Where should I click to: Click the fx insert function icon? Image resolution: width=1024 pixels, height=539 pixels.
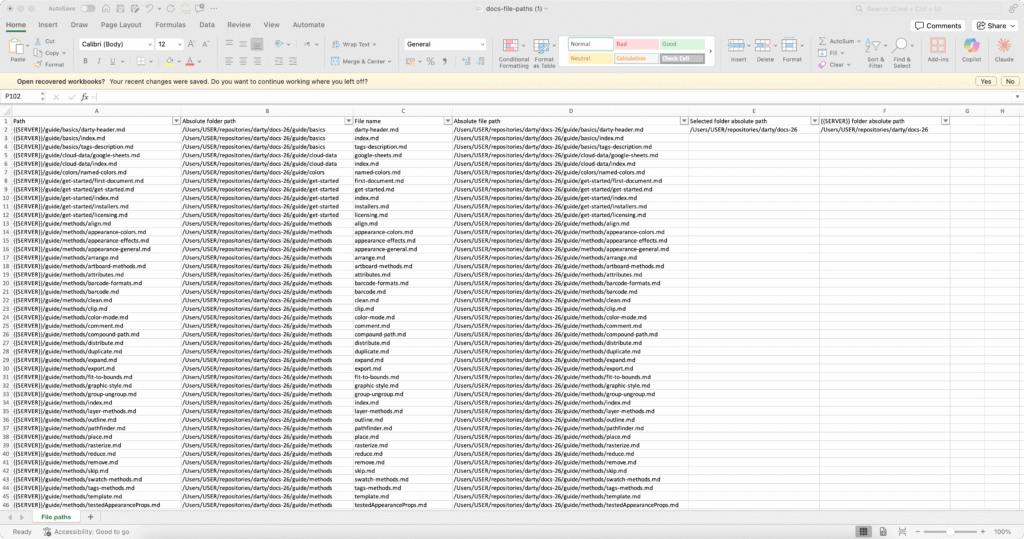click(84, 97)
